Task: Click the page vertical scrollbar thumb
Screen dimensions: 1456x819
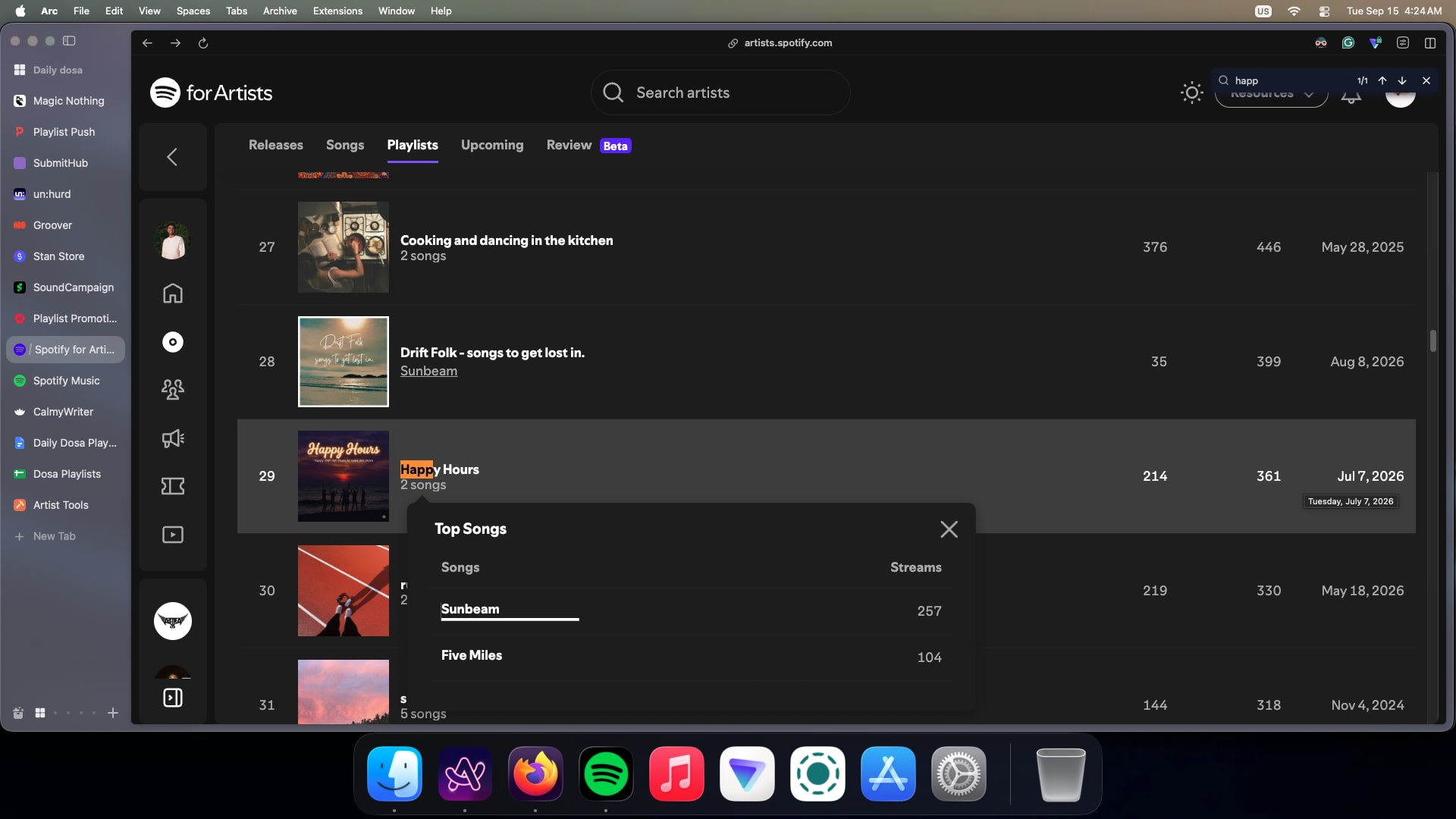Action: [1433, 340]
